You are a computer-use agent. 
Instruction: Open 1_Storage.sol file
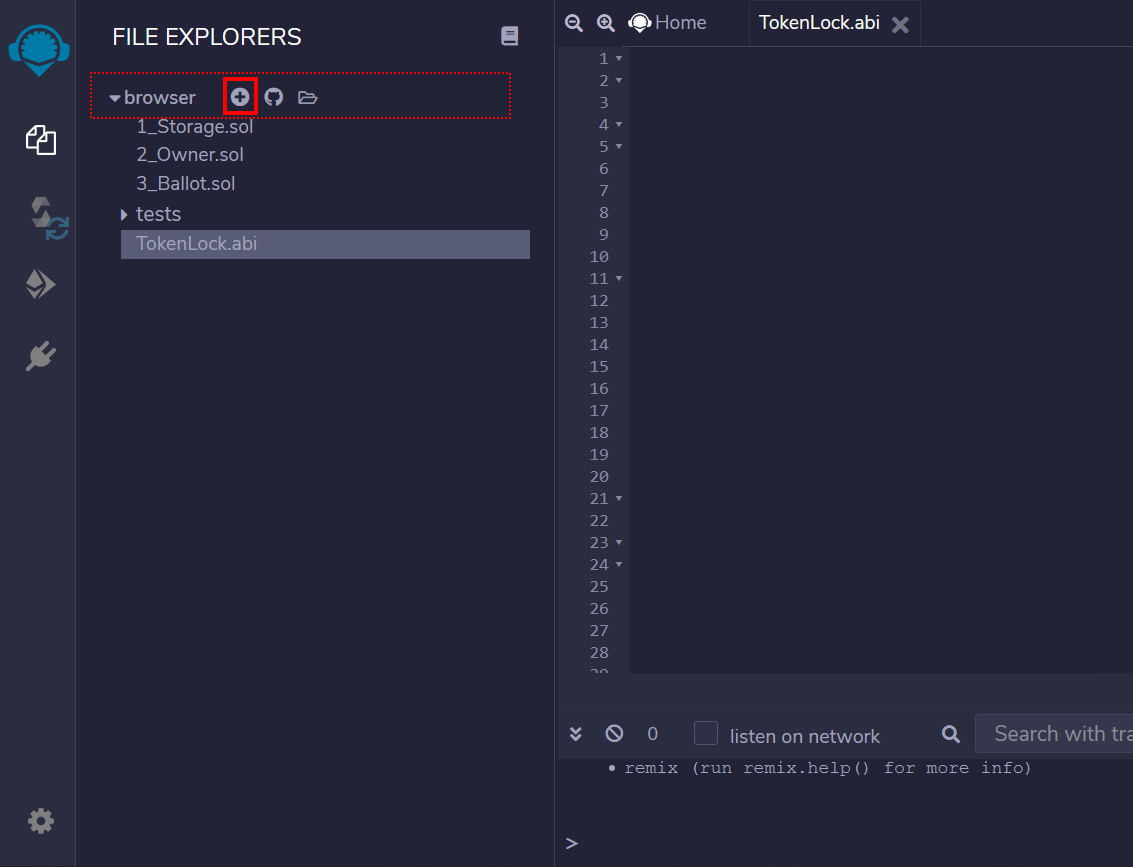point(194,126)
